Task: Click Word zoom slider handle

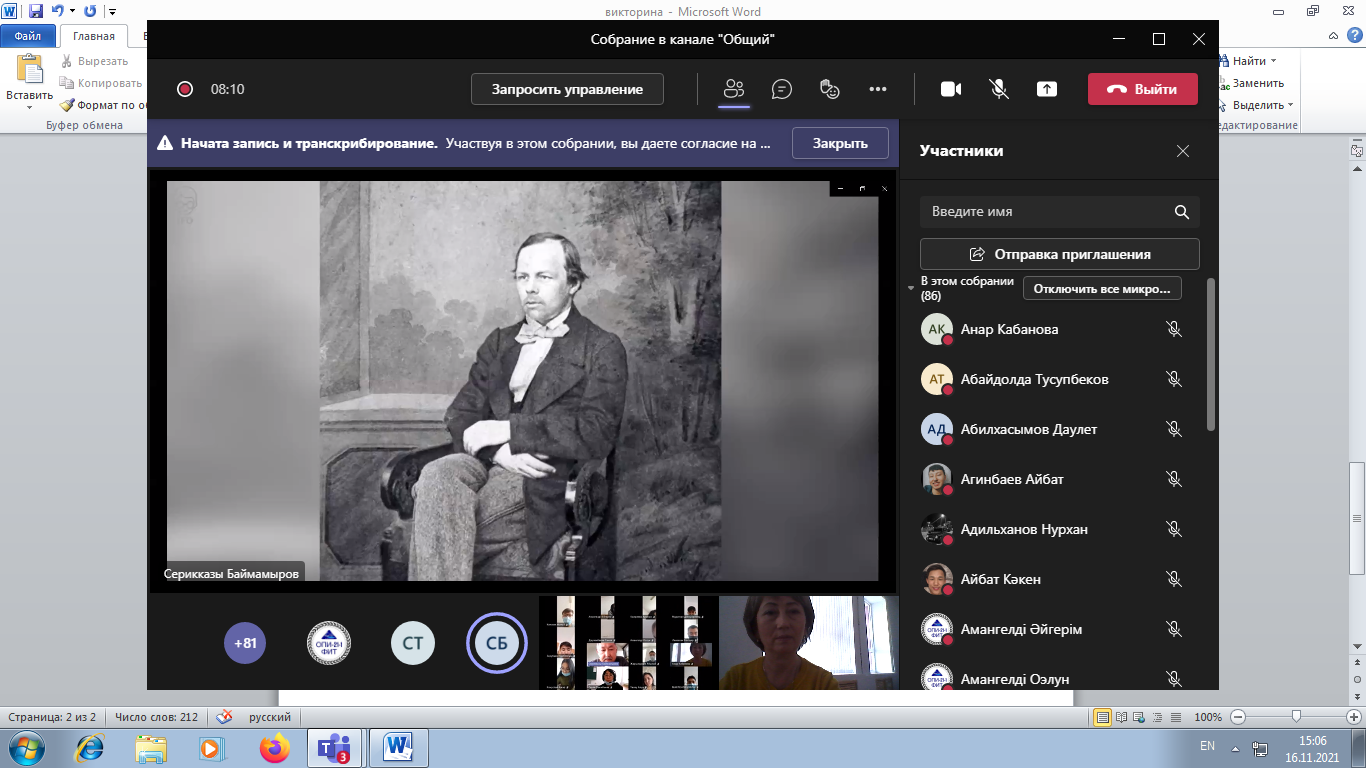Action: point(1296,717)
